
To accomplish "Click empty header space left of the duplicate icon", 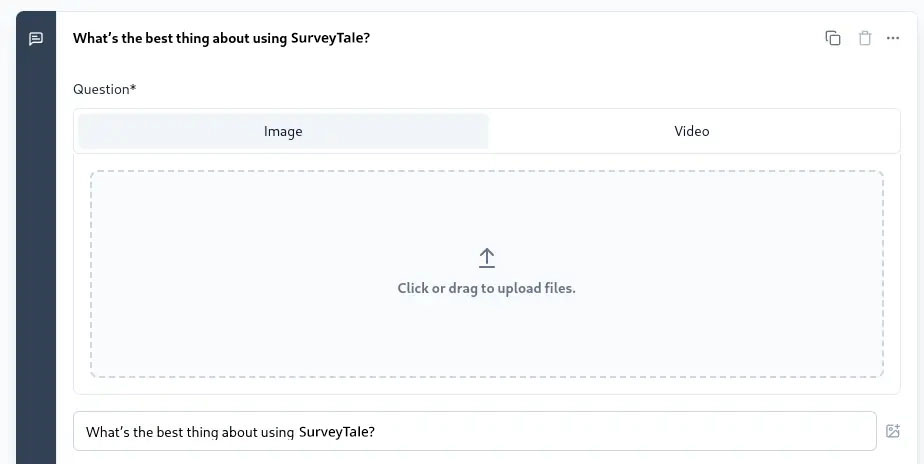I will [x=600, y=38].
